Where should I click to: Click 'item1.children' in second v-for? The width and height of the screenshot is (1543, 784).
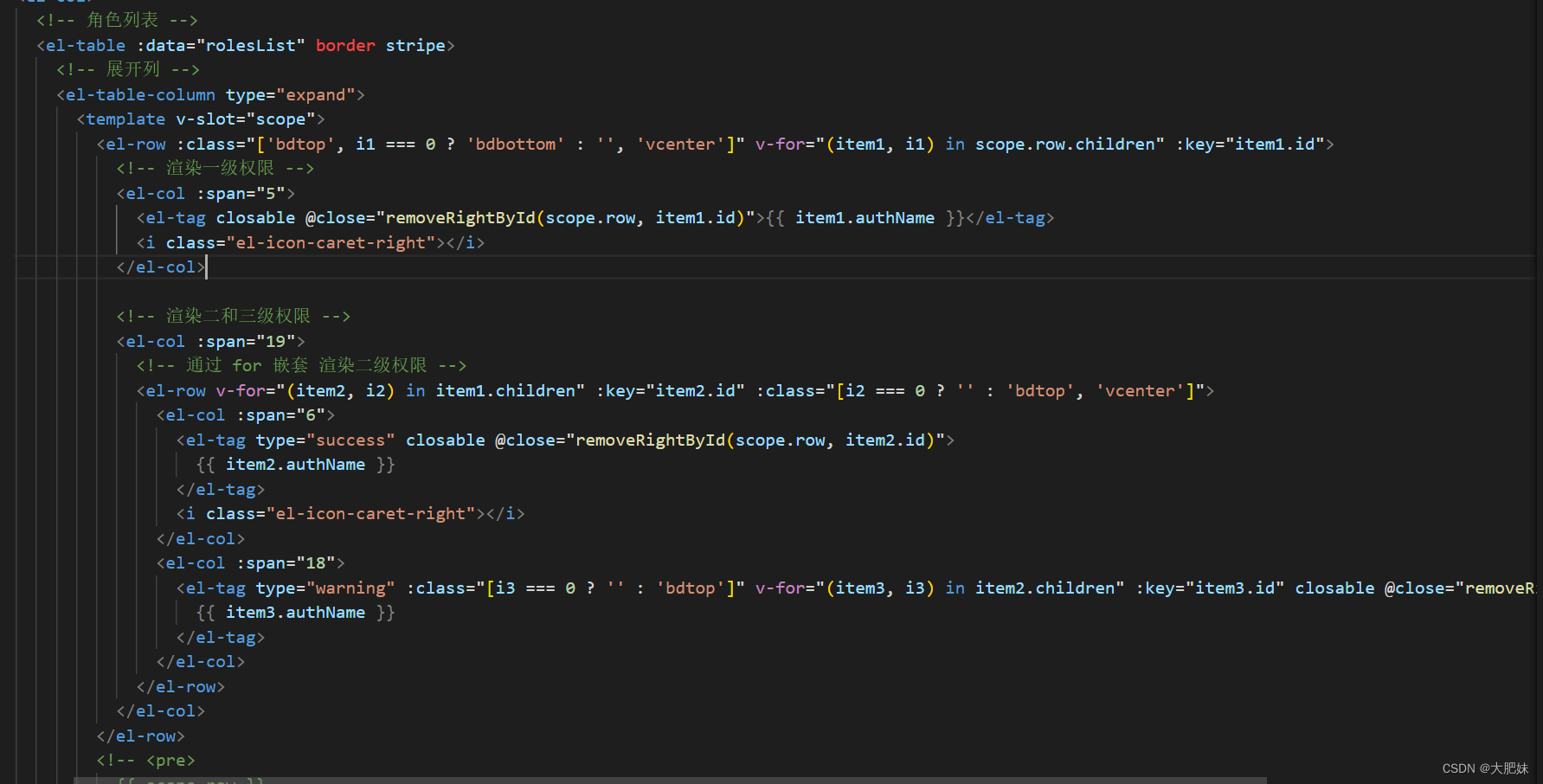(x=505, y=390)
